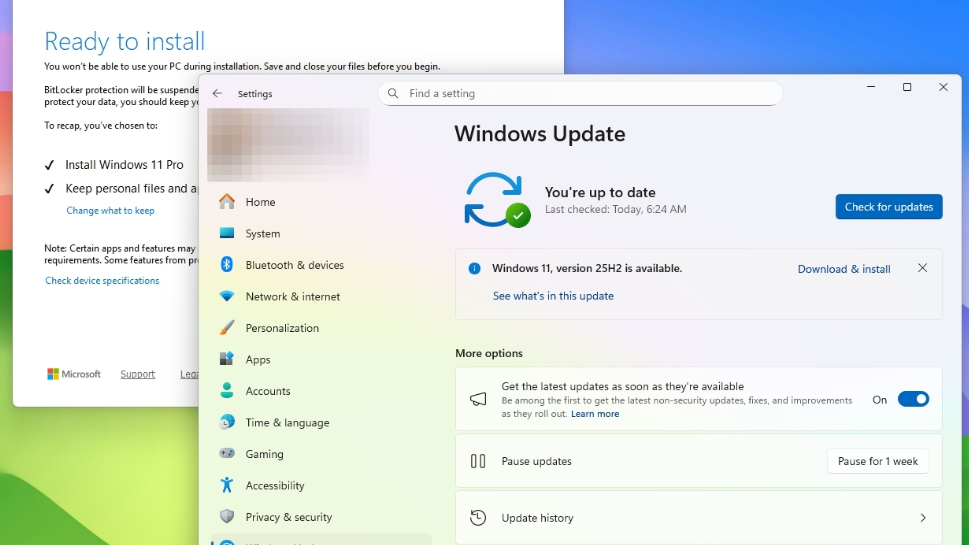Open System settings via monitor icon
The width and height of the screenshot is (969, 545).
tap(227, 233)
